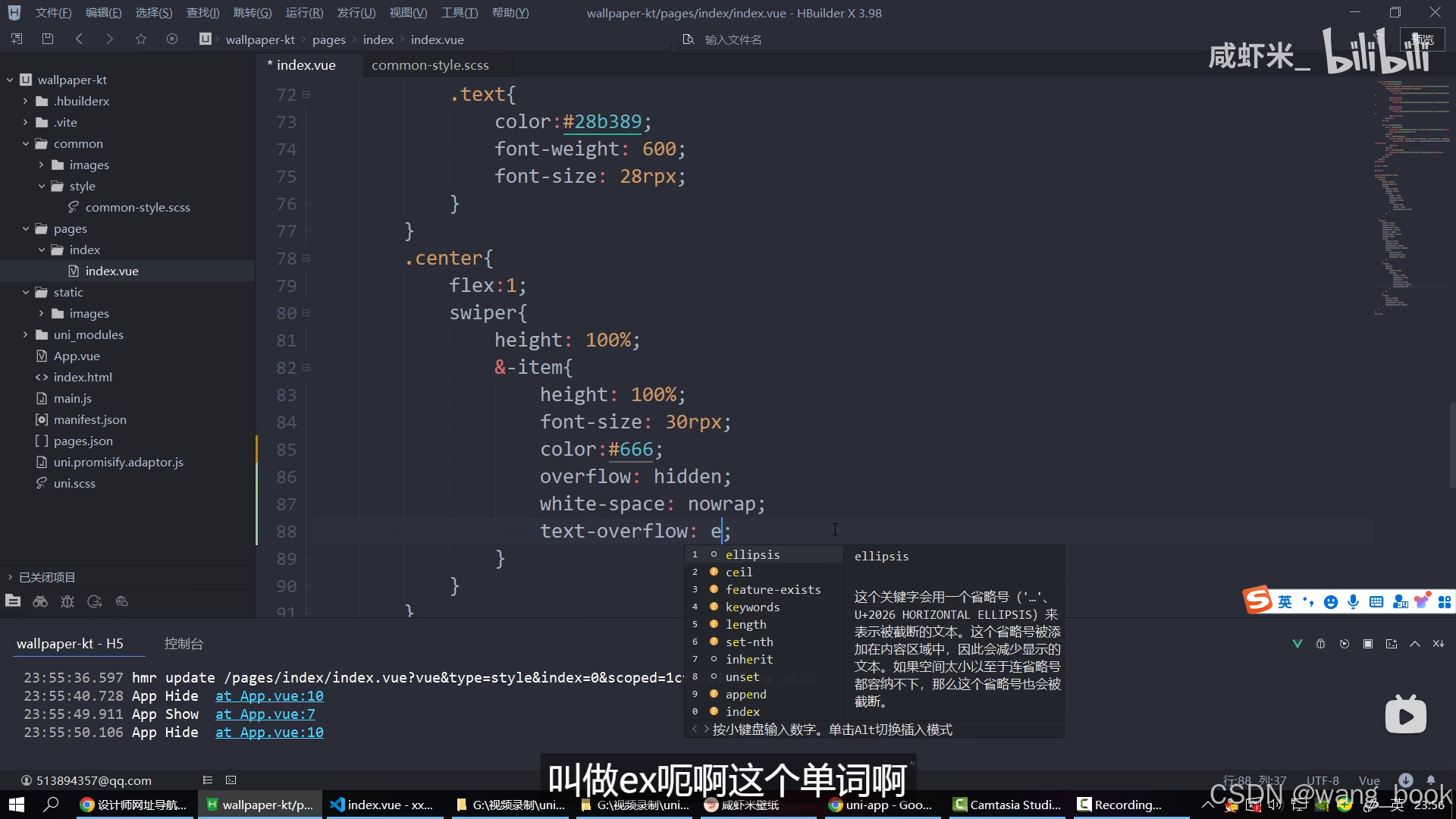Toggle Sogou punctuation mode icon
Viewport: 1456px width, 819px height.
click(1308, 602)
